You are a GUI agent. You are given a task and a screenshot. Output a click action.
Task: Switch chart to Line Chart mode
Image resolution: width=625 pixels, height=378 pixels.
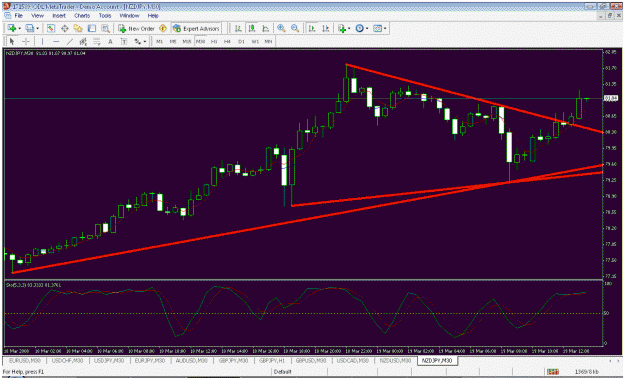(x=265, y=28)
